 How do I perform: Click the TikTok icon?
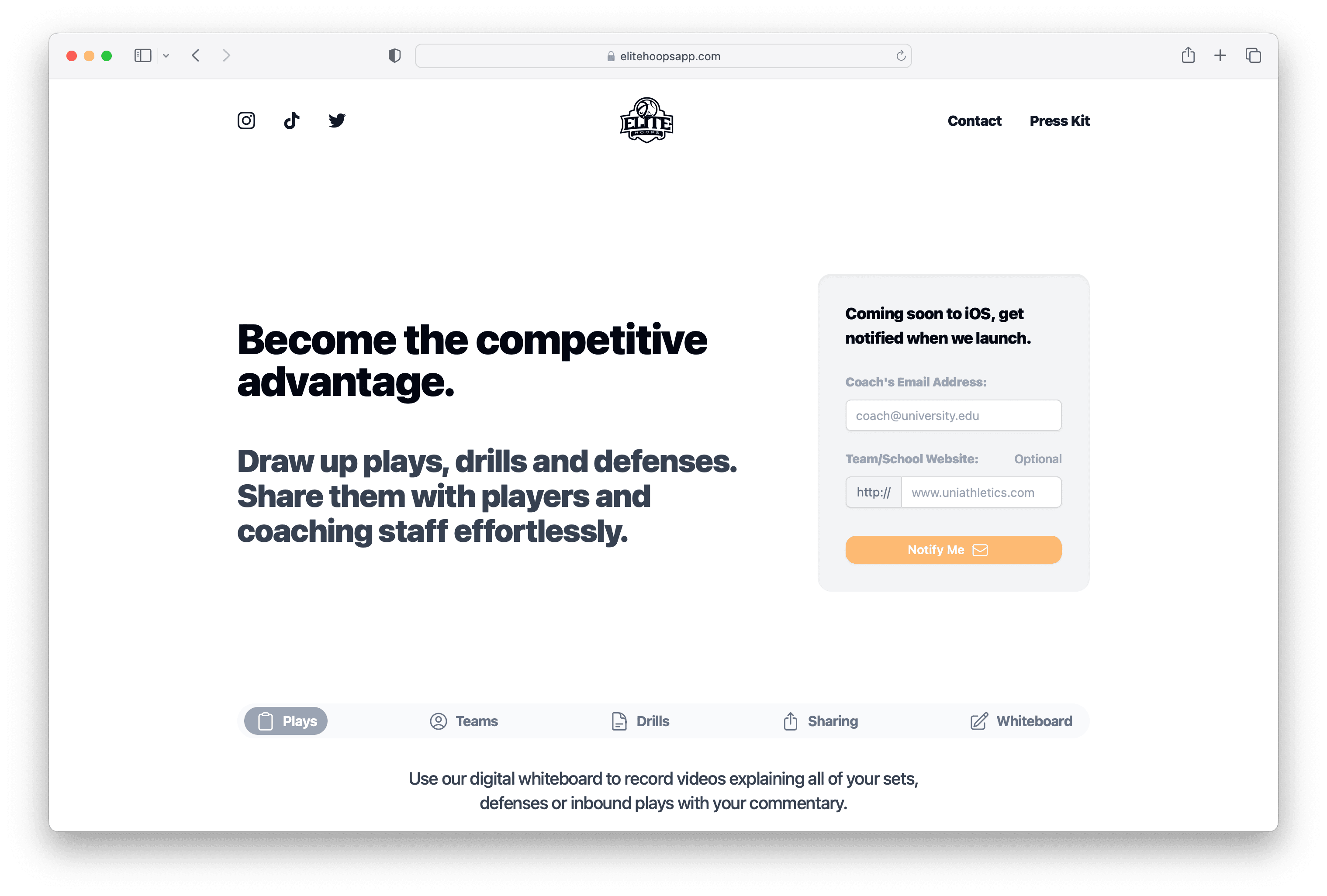point(294,120)
